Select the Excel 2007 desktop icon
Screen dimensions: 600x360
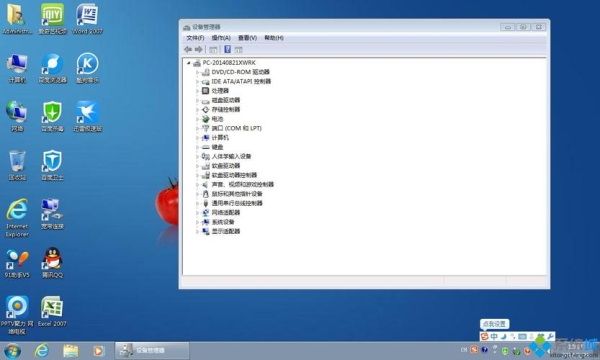coord(52,311)
